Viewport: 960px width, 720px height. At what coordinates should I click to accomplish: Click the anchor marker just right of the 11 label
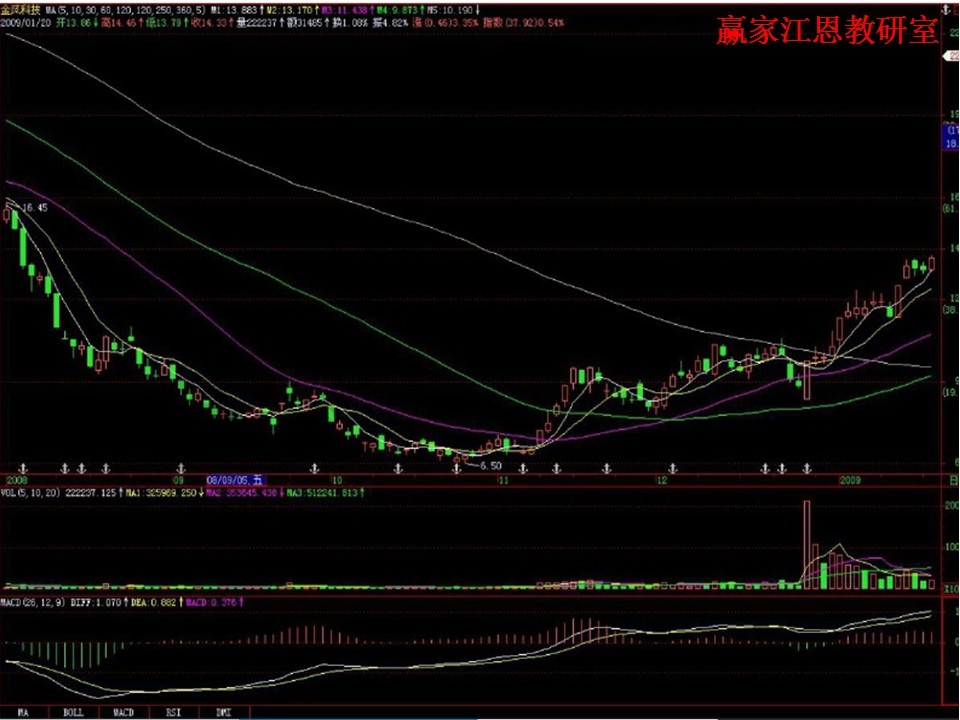[x=523, y=468]
